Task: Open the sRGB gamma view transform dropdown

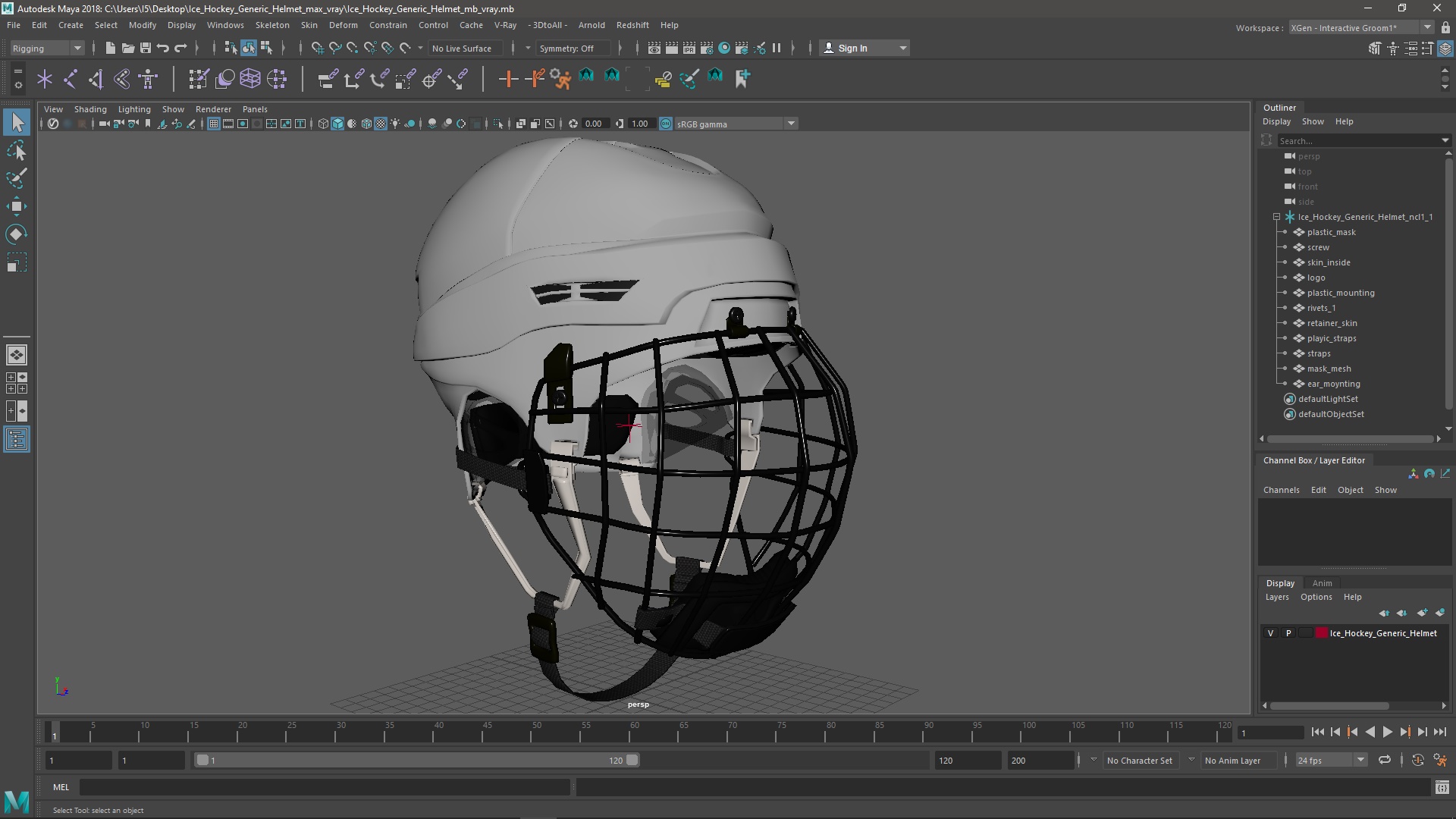Action: [736, 124]
